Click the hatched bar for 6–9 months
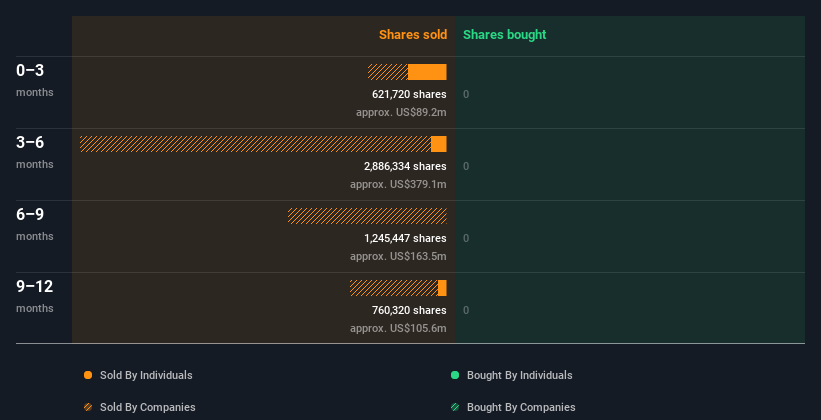This screenshot has width=821, height=420. (x=367, y=216)
